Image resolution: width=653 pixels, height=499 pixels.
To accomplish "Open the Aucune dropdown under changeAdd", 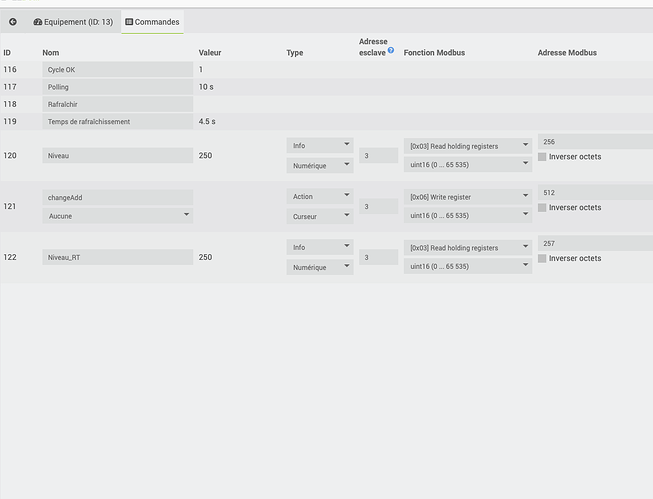I will click(x=119, y=215).
